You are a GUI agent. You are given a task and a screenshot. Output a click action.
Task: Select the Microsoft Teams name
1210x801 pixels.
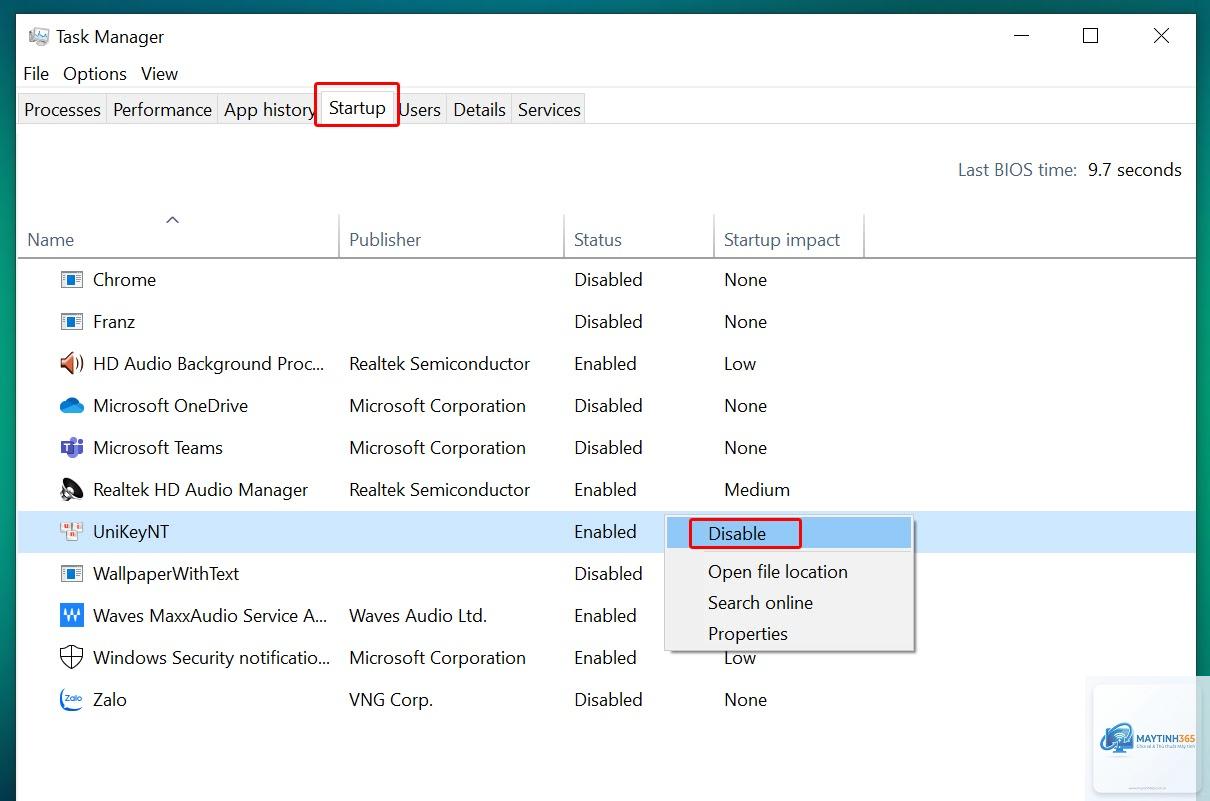[158, 448]
